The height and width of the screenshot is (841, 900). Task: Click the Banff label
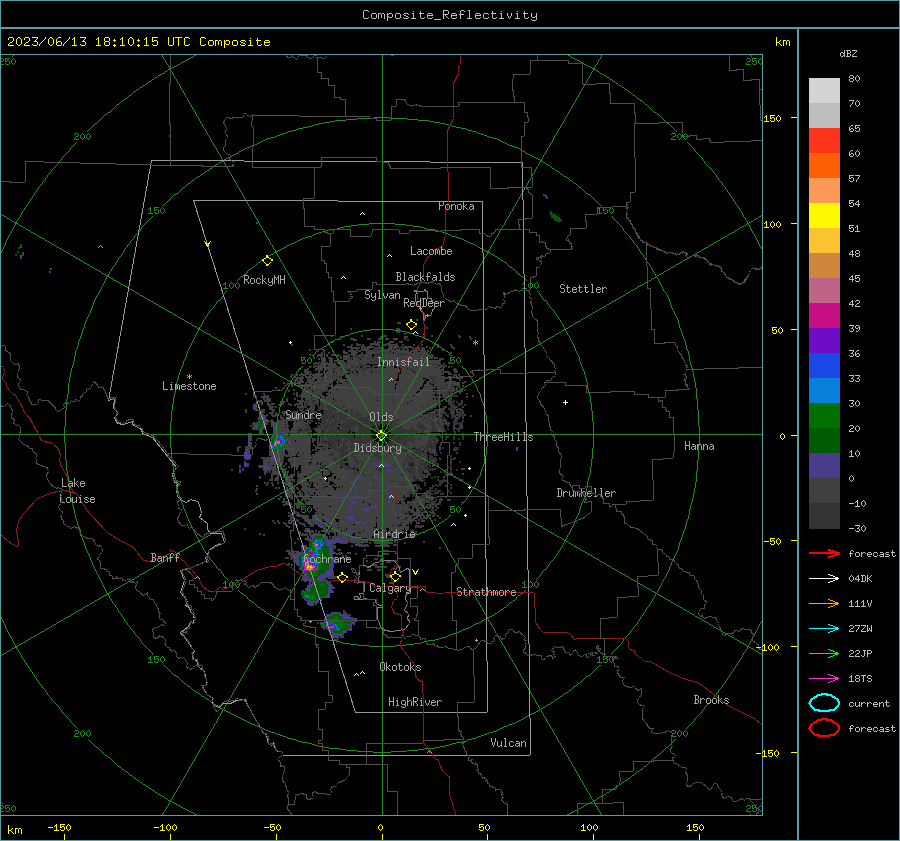click(165, 557)
